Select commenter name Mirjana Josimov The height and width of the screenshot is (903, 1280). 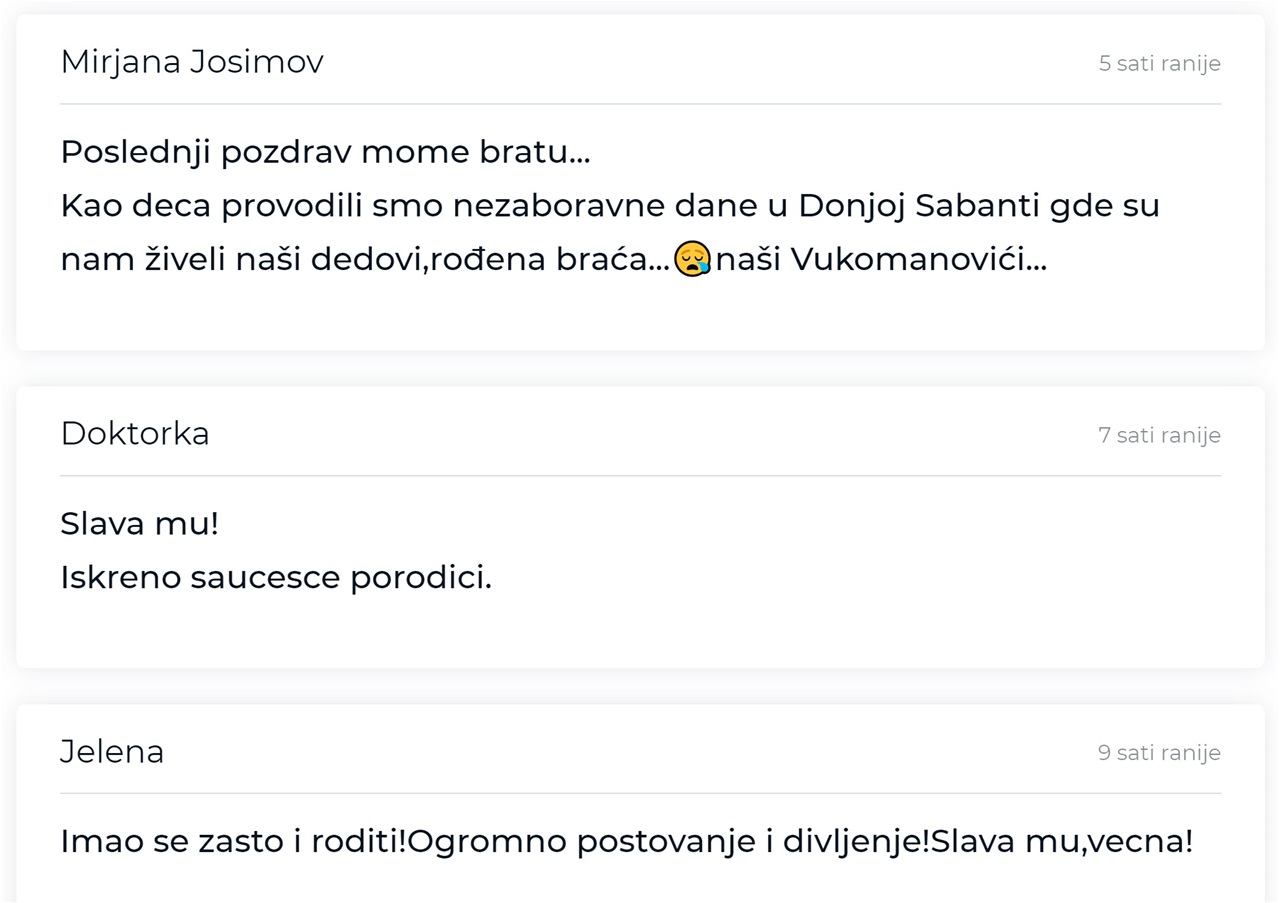192,62
